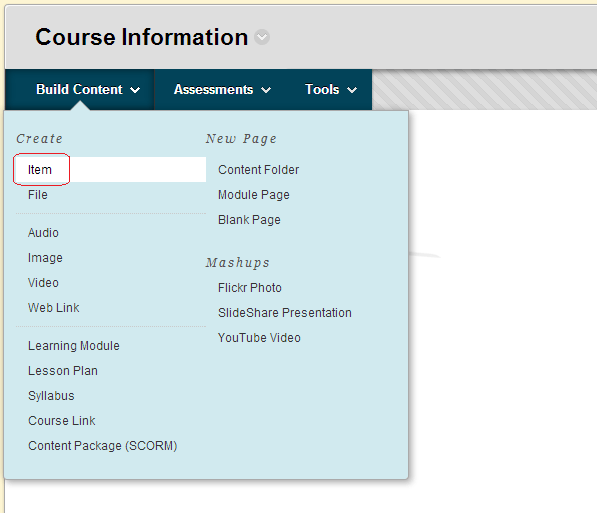Viewport: 597px width, 513px height.
Task: Select the Video menu entry
Action: coord(43,283)
